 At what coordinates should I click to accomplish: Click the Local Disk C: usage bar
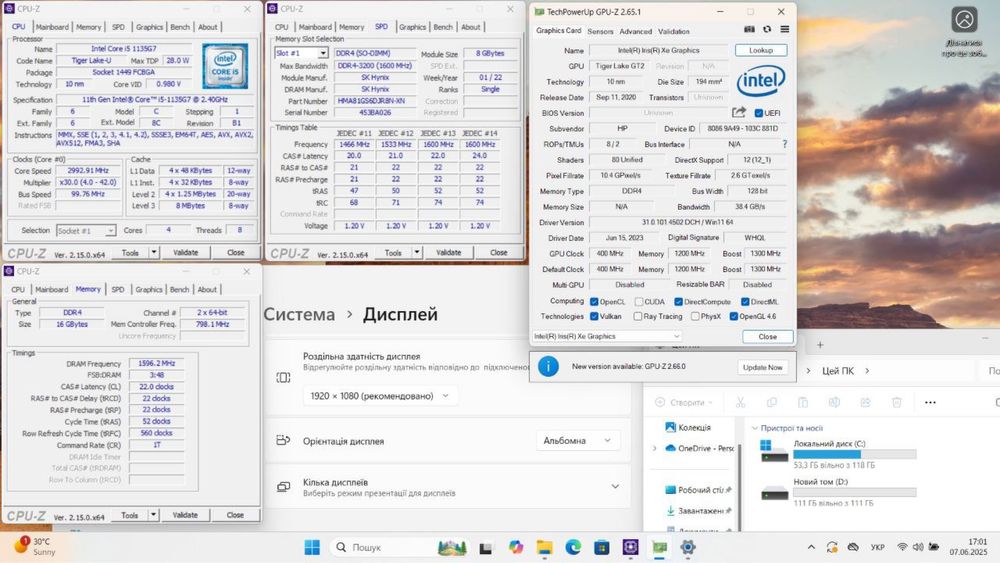(x=855, y=455)
